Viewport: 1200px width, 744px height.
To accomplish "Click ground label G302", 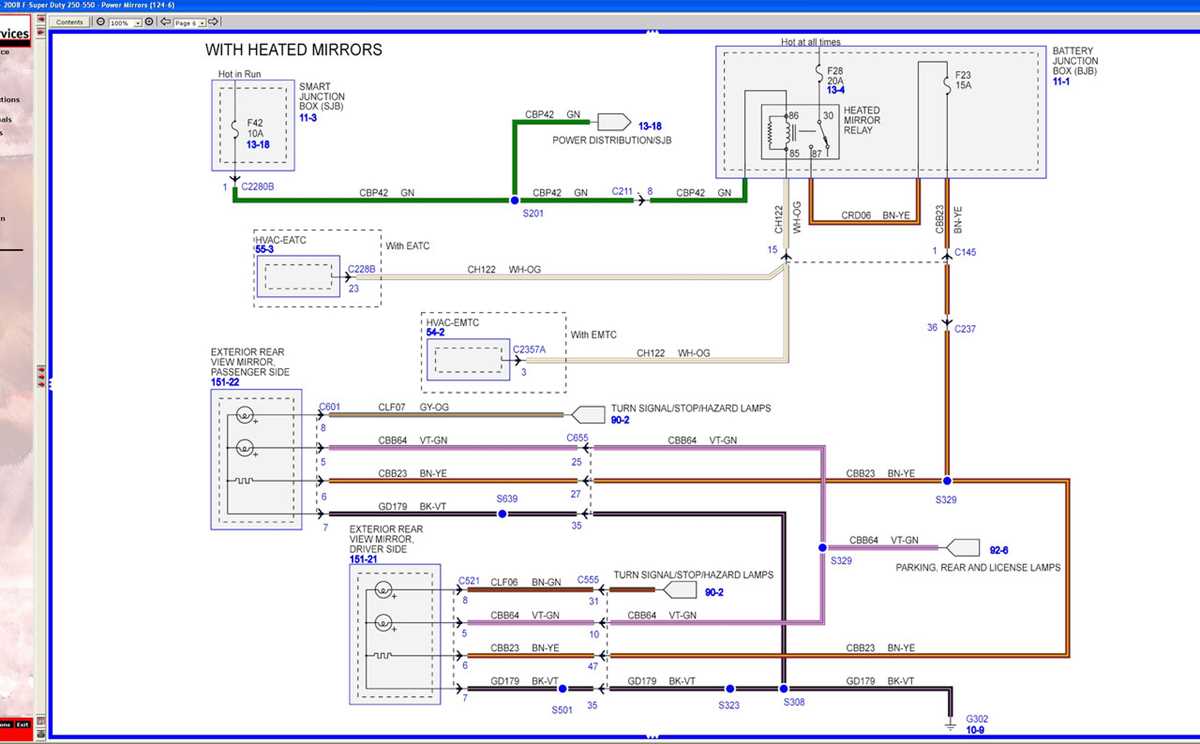I will 977,719.
